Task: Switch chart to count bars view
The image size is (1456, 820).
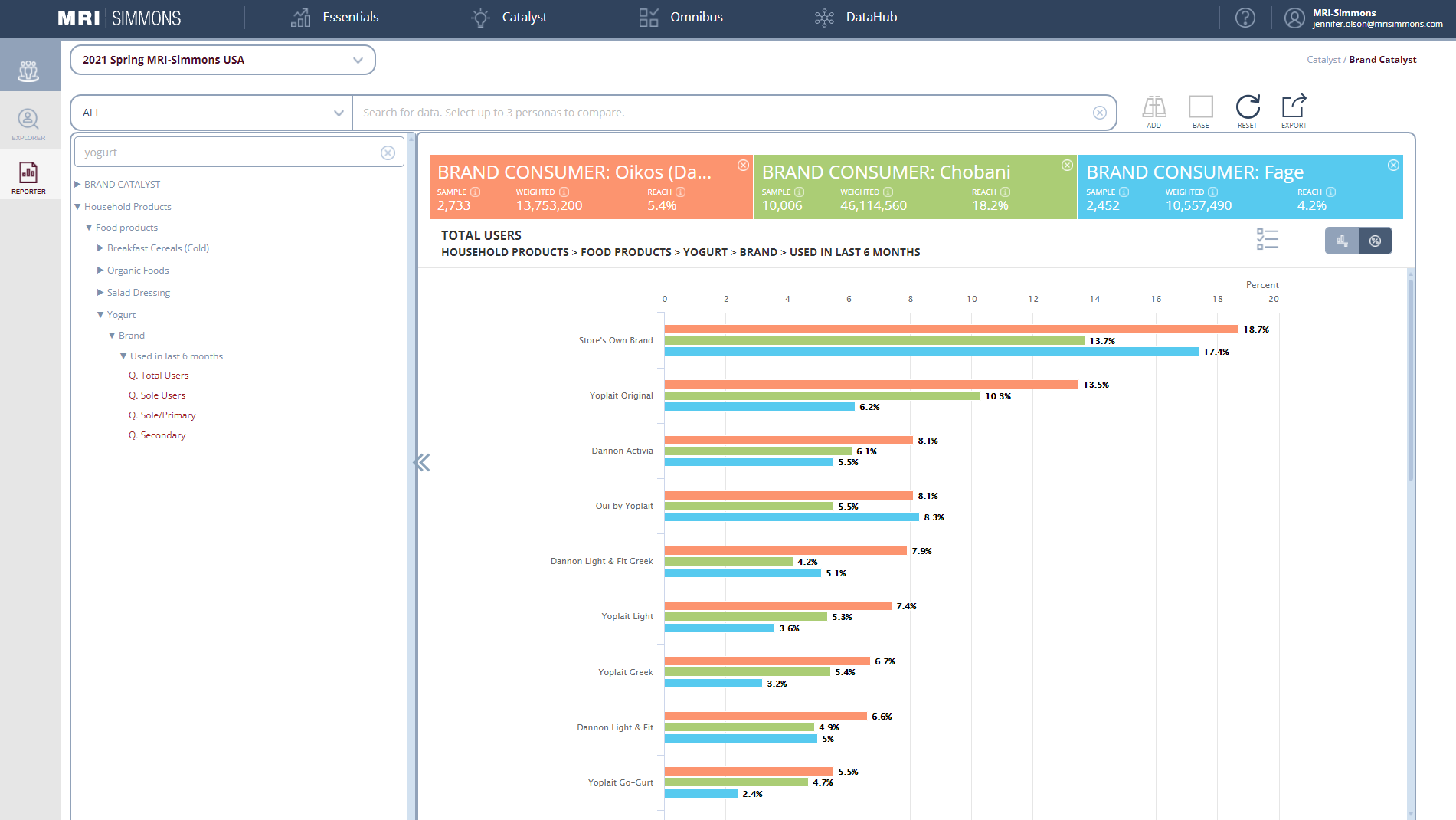Action: (x=1342, y=241)
